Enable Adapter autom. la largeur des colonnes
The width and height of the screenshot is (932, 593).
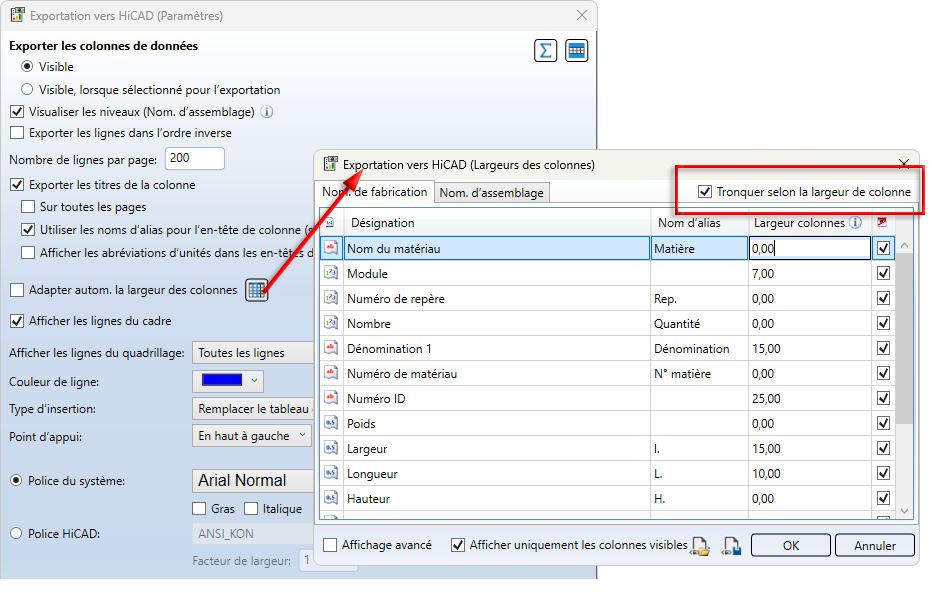(17, 290)
